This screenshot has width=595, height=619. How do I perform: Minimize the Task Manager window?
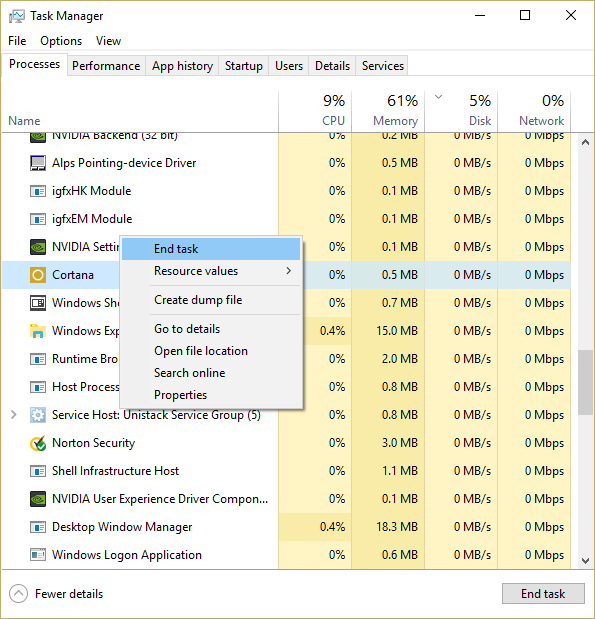click(480, 15)
